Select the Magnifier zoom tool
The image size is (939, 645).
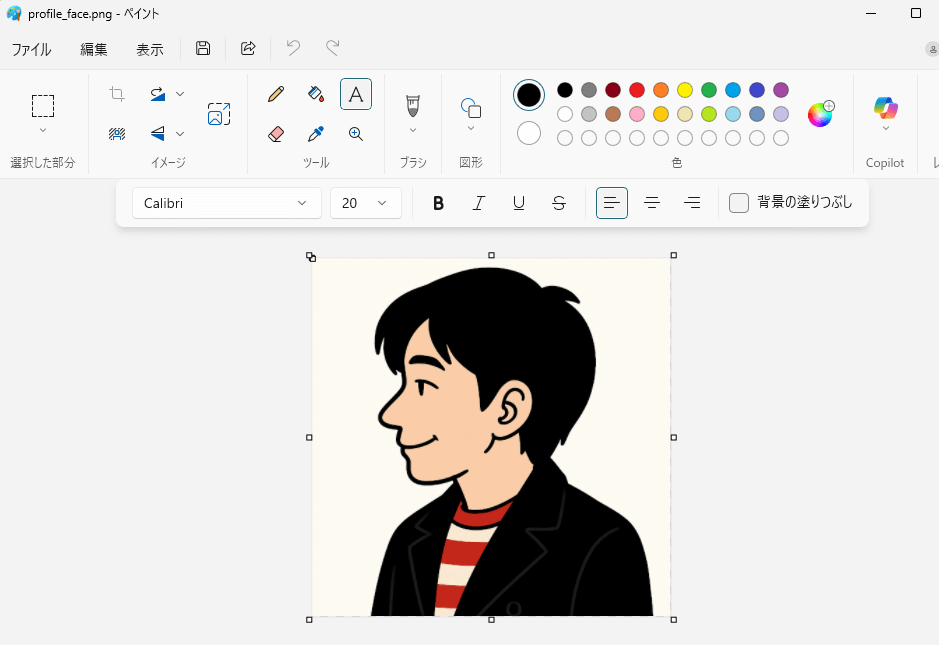[356, 133]
